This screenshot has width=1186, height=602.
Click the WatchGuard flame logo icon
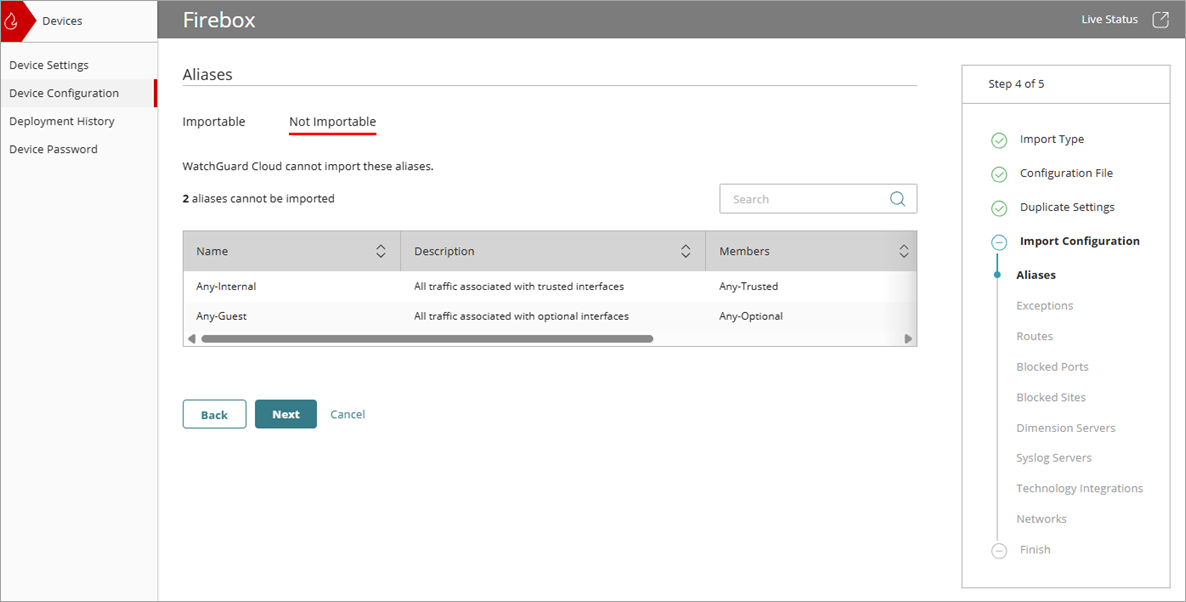[x=11, y=21]
